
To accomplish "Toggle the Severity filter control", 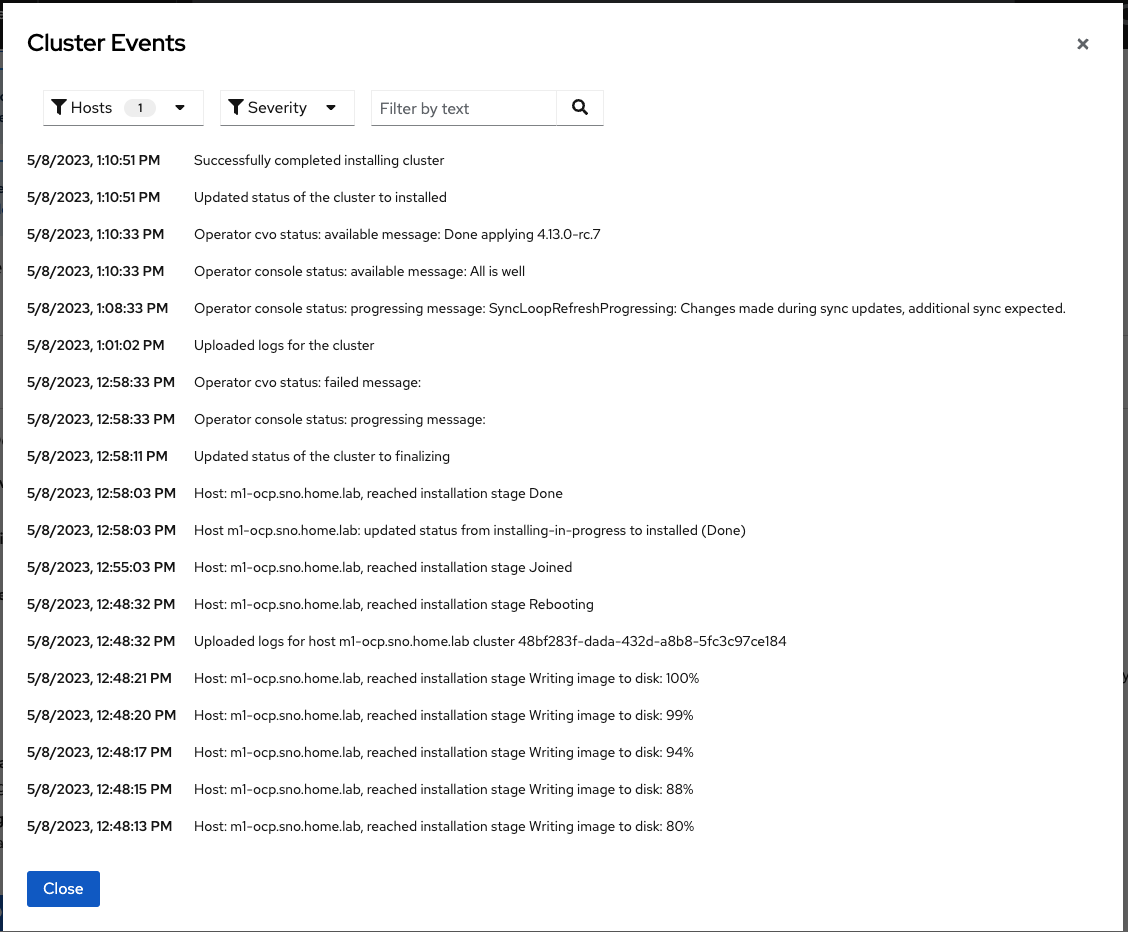I will pyautogui.click(x=287, y=107).
